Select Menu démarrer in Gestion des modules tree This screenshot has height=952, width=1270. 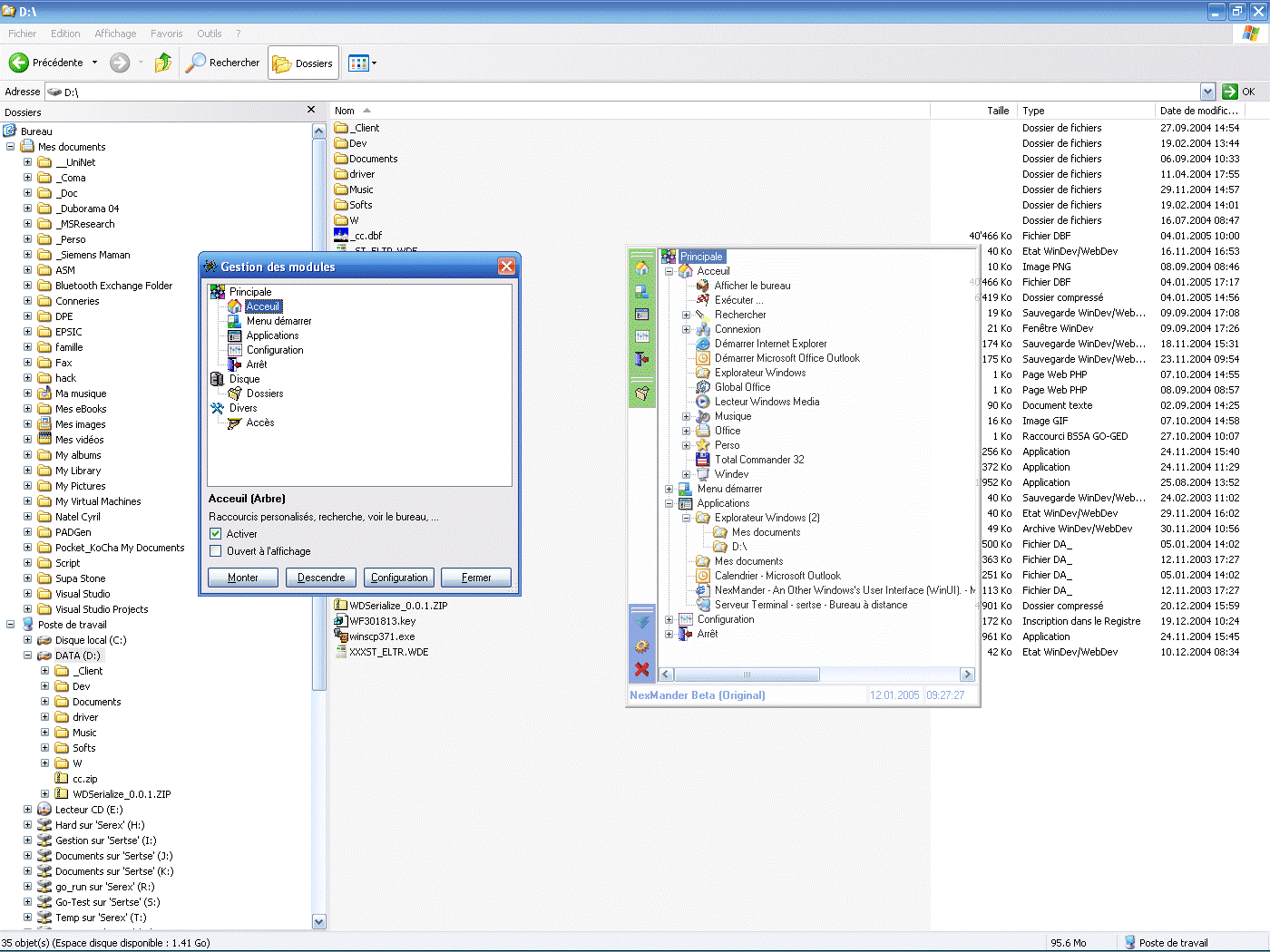(278, 321)
